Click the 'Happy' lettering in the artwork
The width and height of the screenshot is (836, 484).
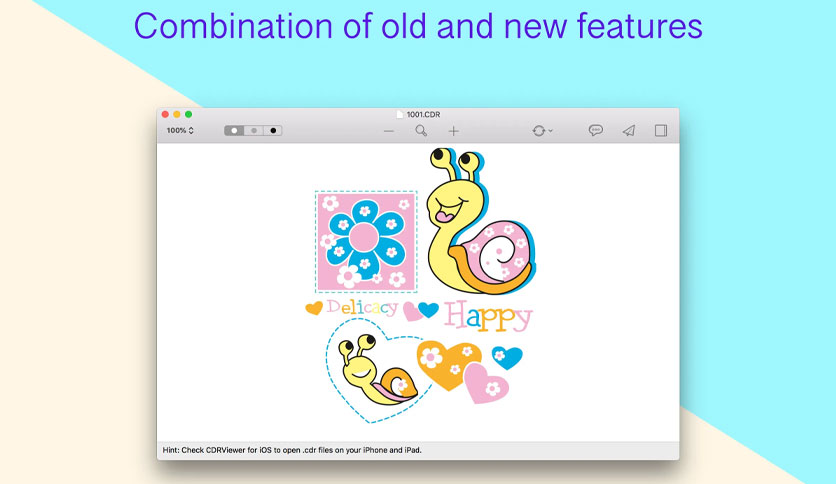pyautogui.click(x=488, y=316)
